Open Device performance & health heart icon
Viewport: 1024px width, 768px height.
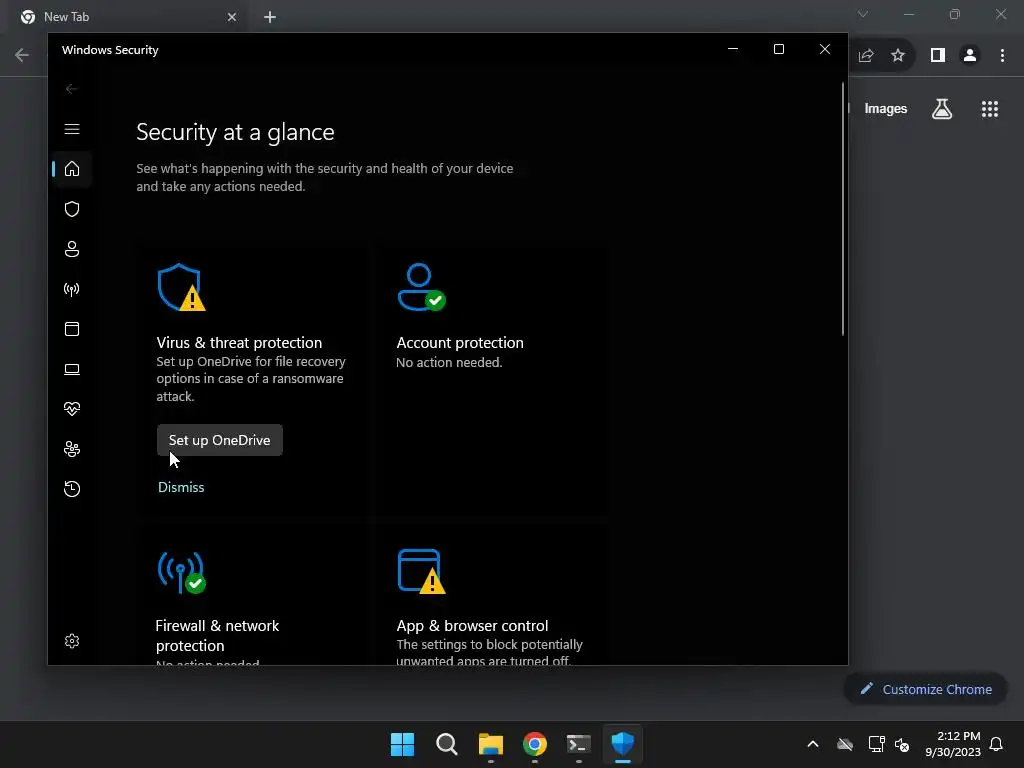point(72,409)
